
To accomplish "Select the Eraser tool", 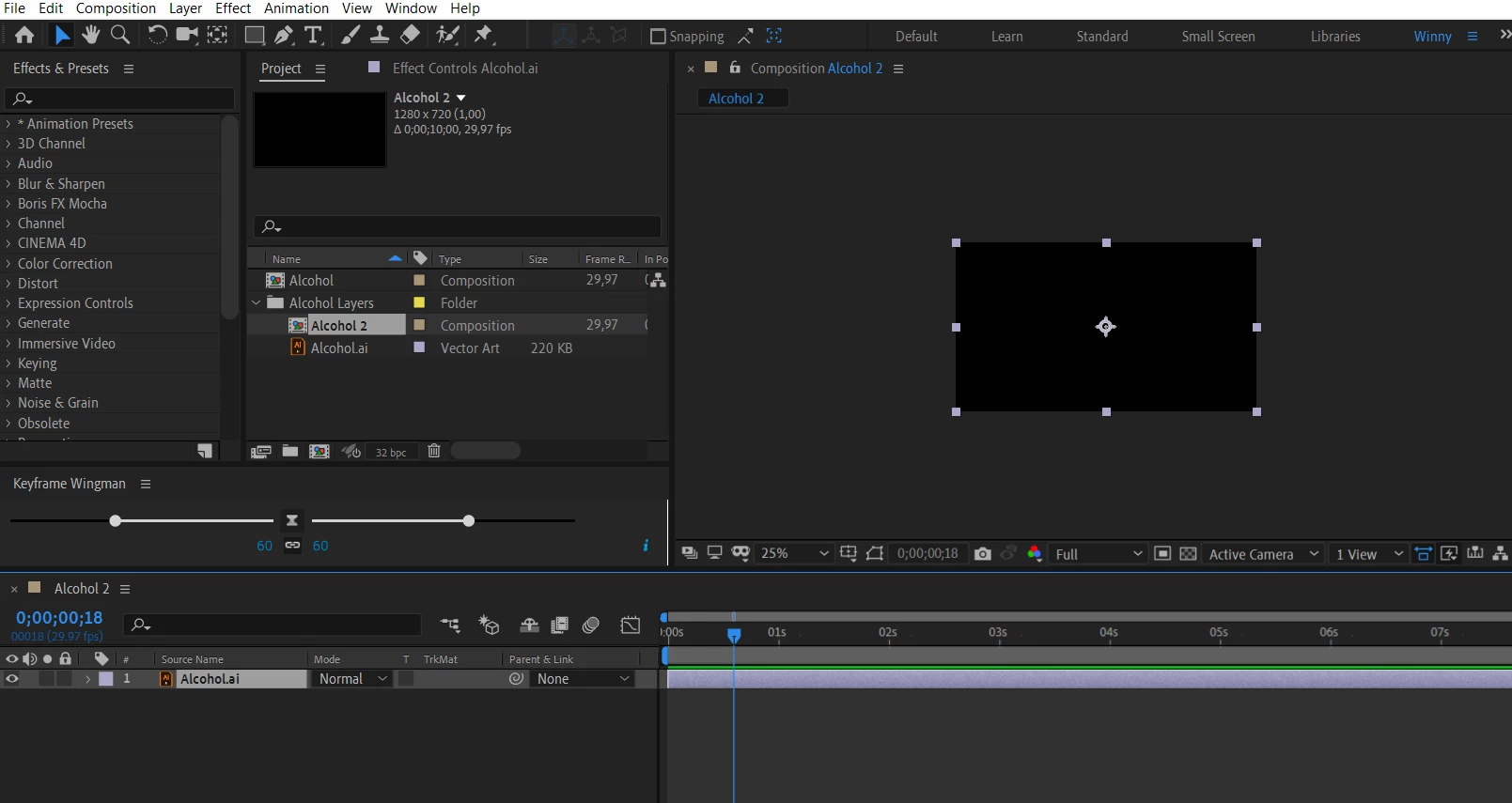I will [410, 35].
